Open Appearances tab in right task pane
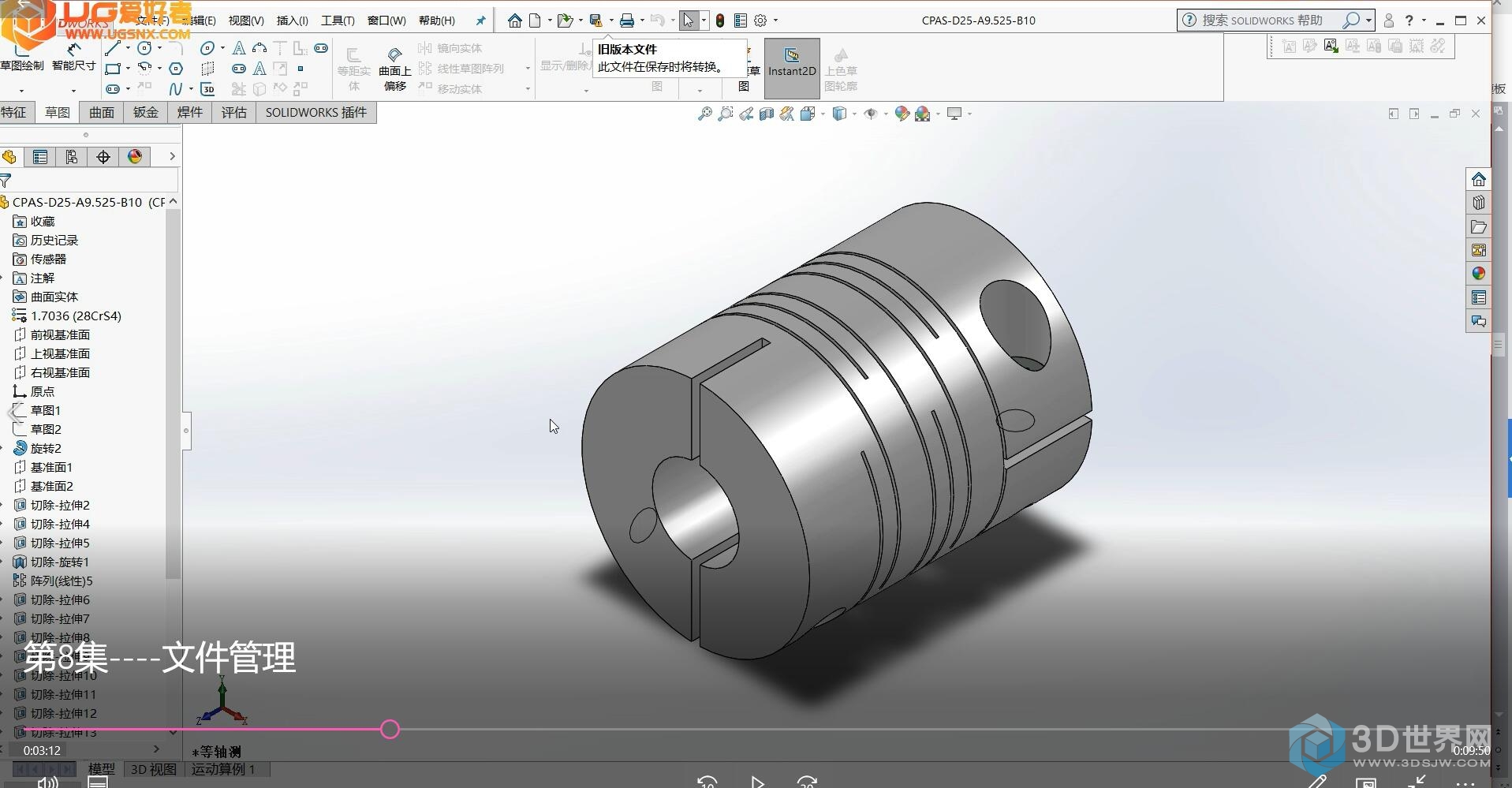 (1479, 274)
